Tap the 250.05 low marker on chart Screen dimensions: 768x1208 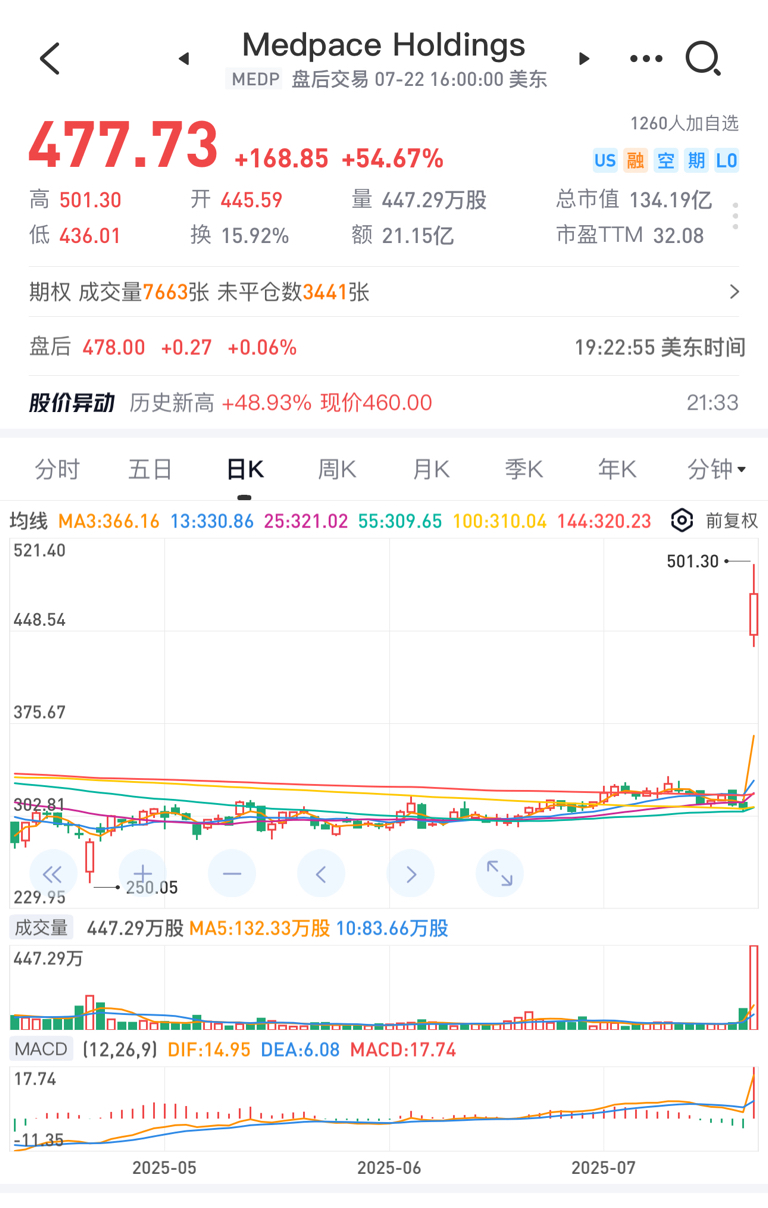pyautogui.click(x=150, y=887)
